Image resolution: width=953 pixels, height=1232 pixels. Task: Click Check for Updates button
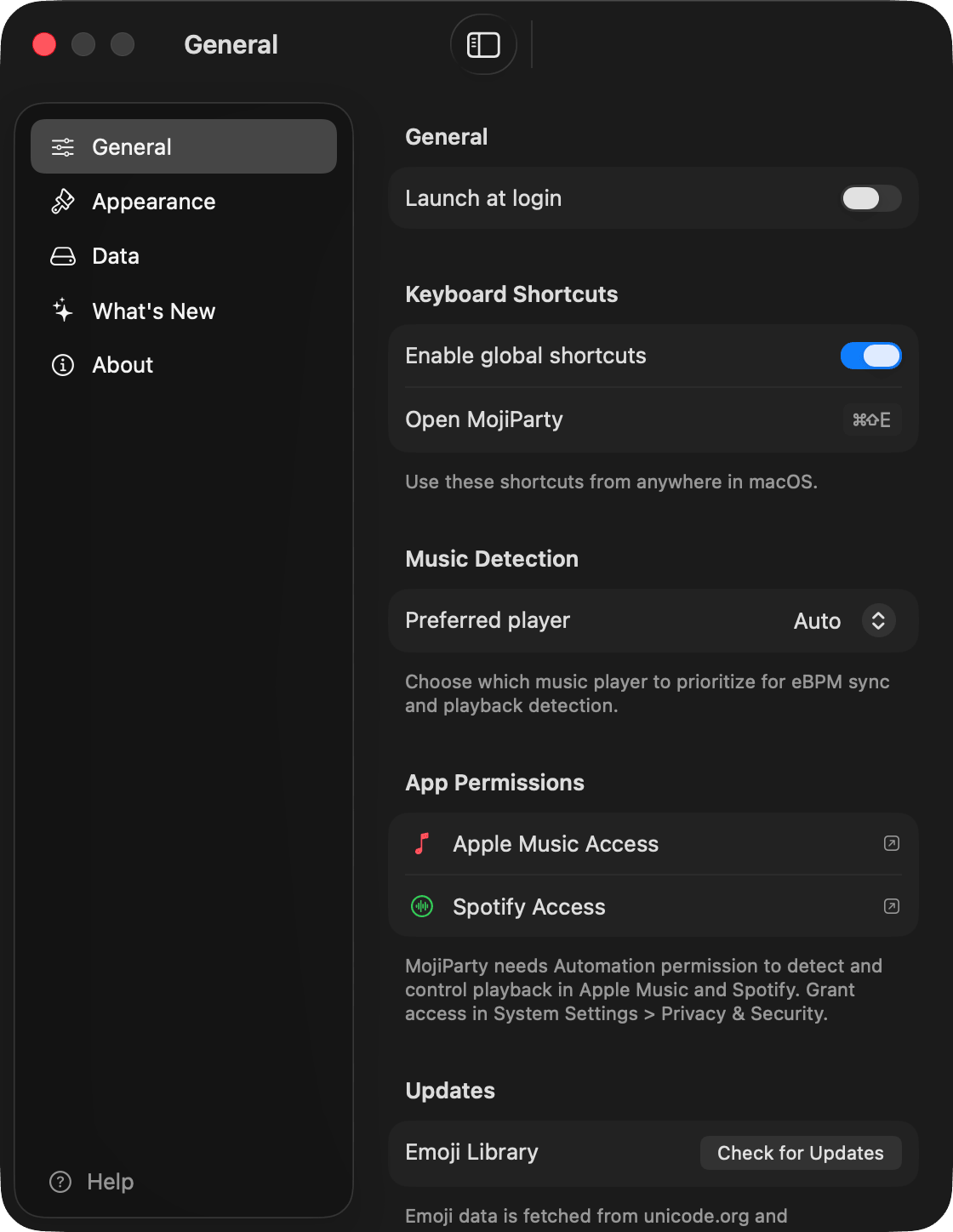coord(801,1153)
